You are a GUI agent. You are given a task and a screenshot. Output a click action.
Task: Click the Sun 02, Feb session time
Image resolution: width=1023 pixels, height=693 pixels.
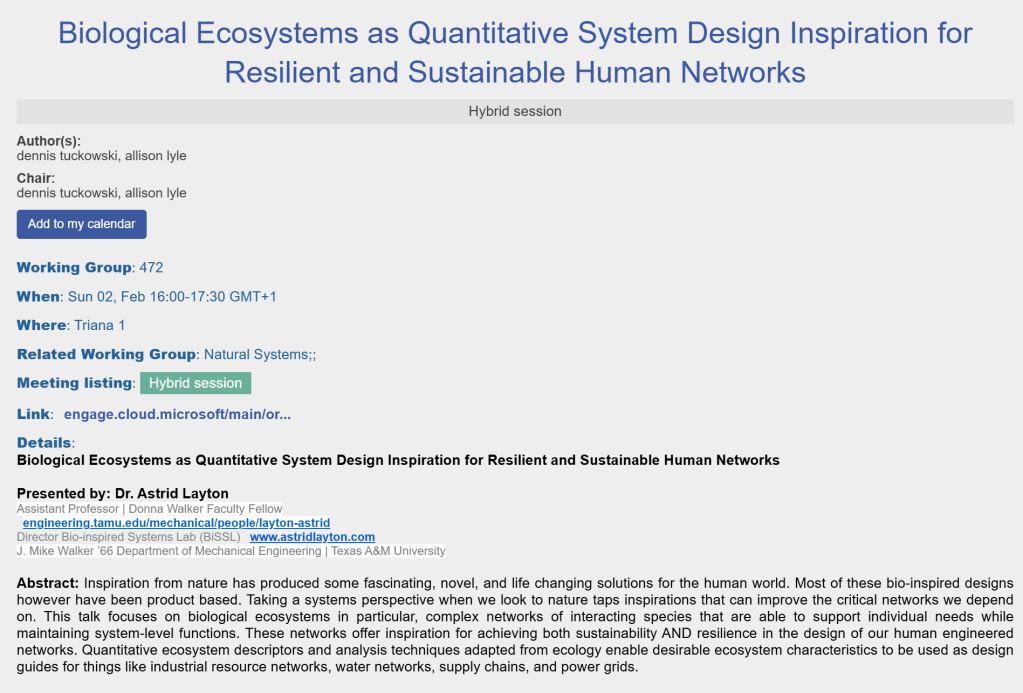pos(171,296)
